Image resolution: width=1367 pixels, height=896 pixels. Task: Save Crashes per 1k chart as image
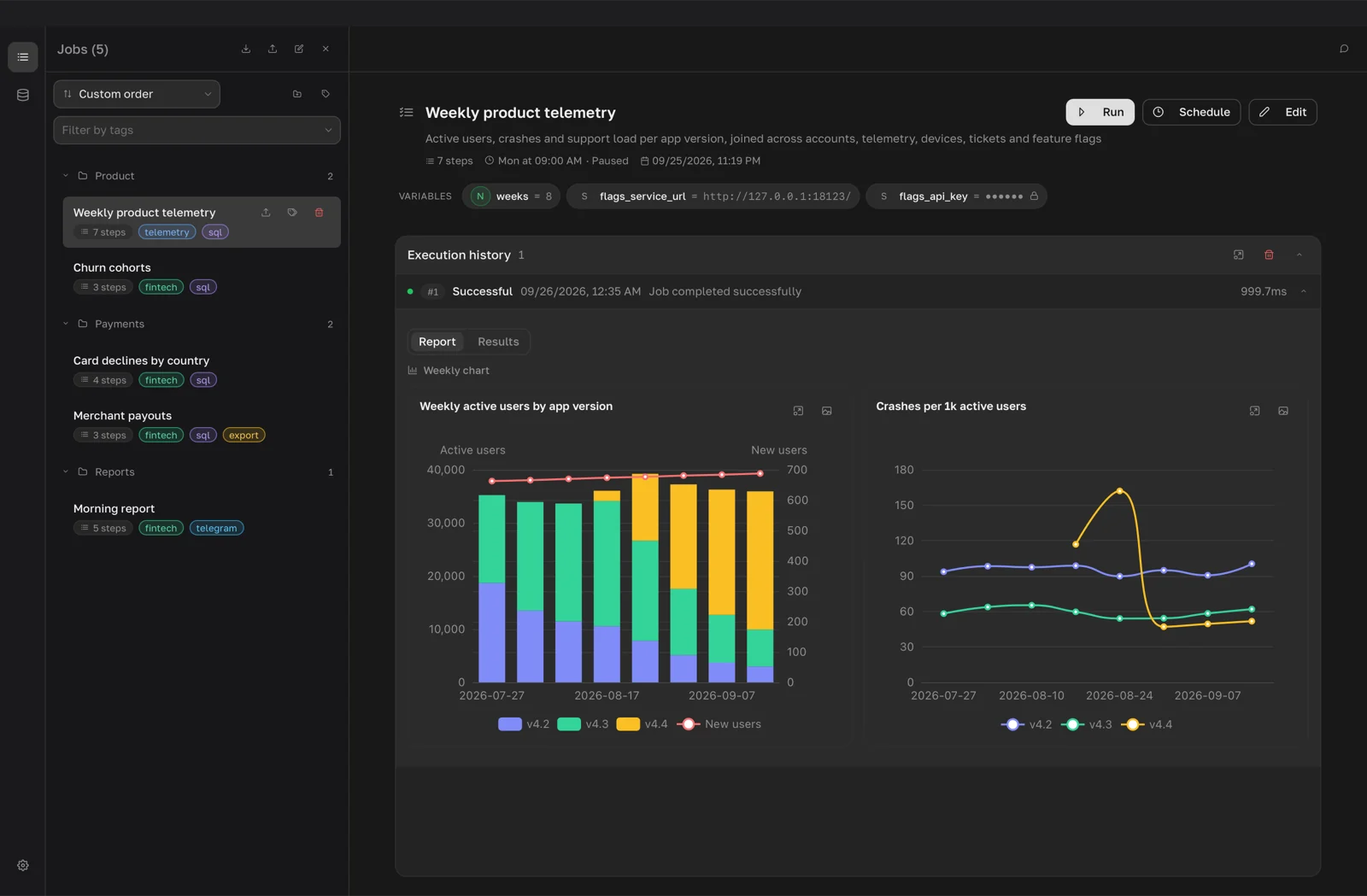[x=1283, y=411]
